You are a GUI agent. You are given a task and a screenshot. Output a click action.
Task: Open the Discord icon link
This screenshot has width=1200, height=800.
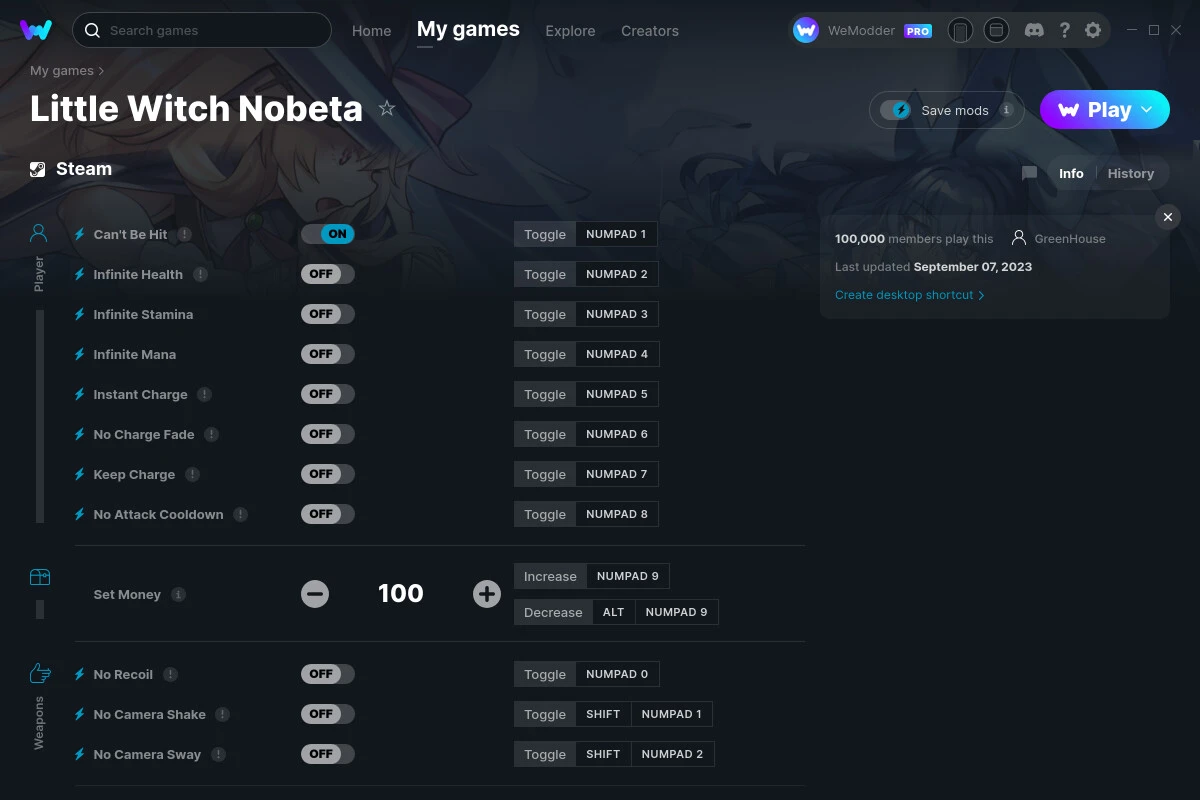tap(1035, 30)
